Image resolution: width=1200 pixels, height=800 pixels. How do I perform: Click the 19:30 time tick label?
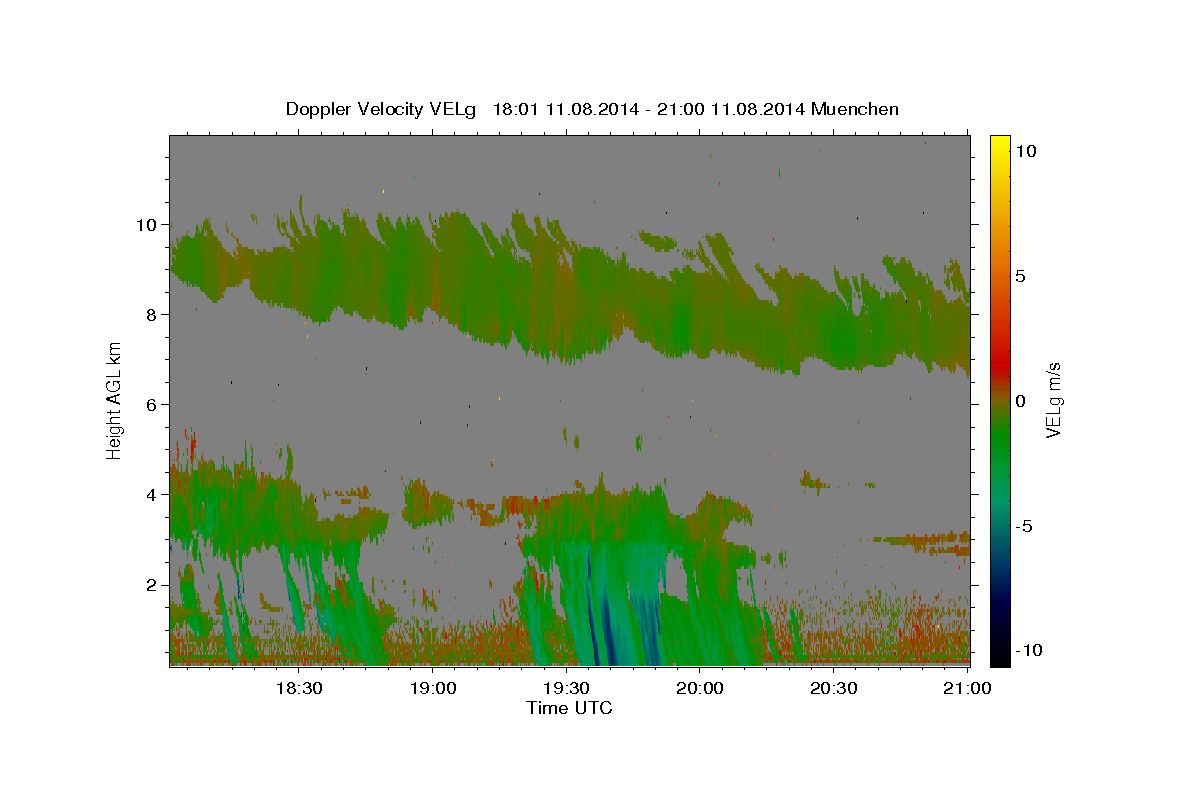[567, 688]
